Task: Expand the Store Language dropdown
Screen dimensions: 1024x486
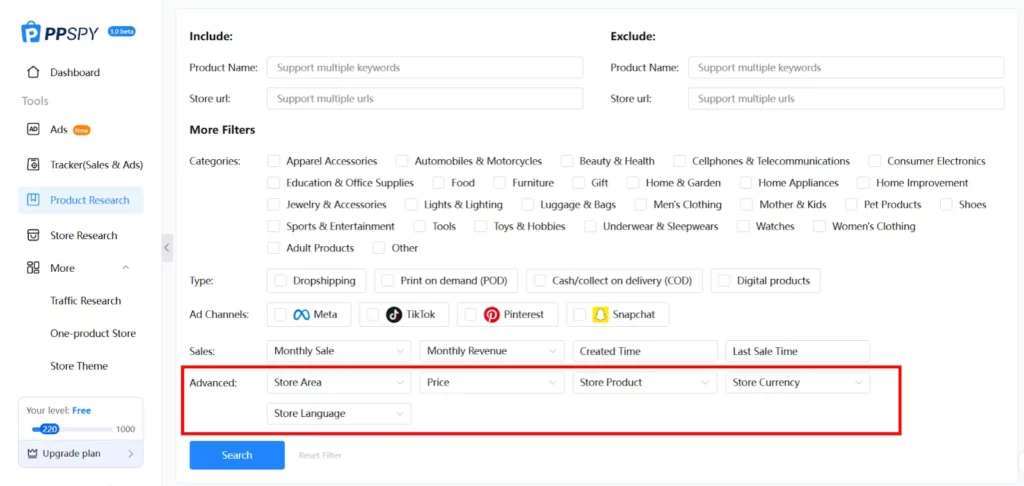Action: (x=339, y=413)
